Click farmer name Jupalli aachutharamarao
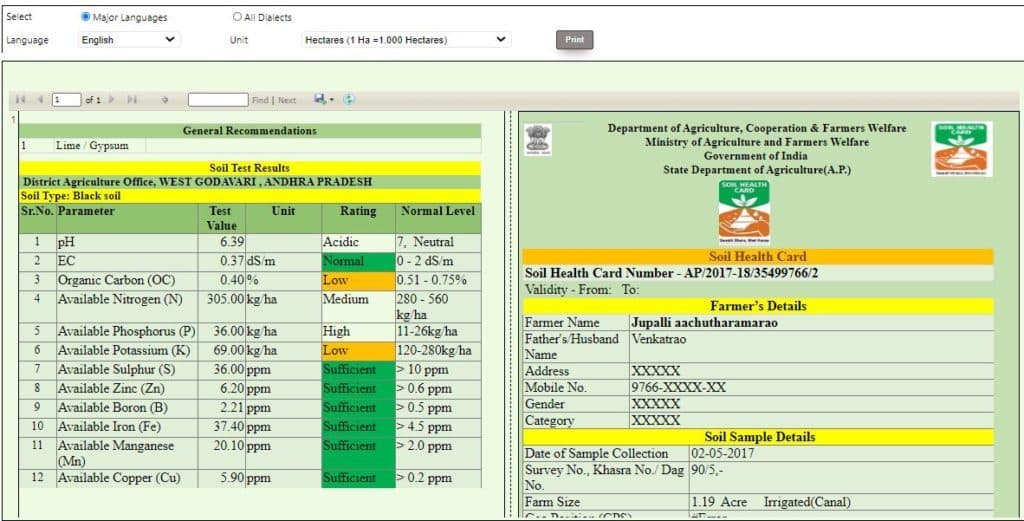The height and width of the screenshot is (521, 1024). click(x=704, y=323)
